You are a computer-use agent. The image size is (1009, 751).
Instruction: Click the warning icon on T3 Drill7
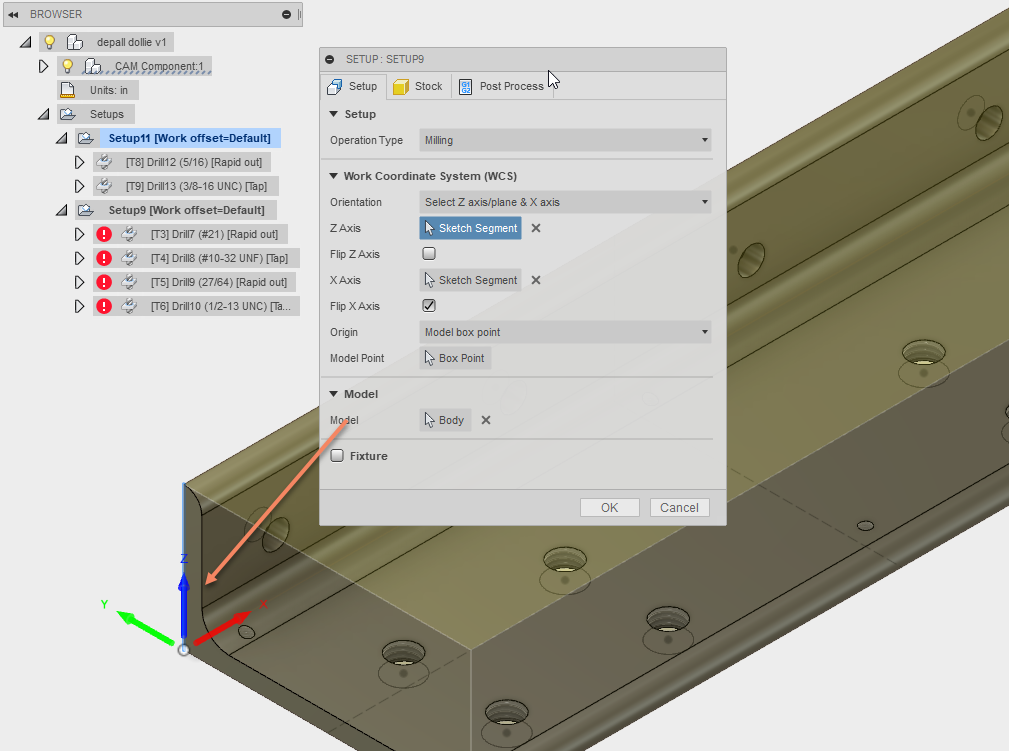[x=106, y=233]
